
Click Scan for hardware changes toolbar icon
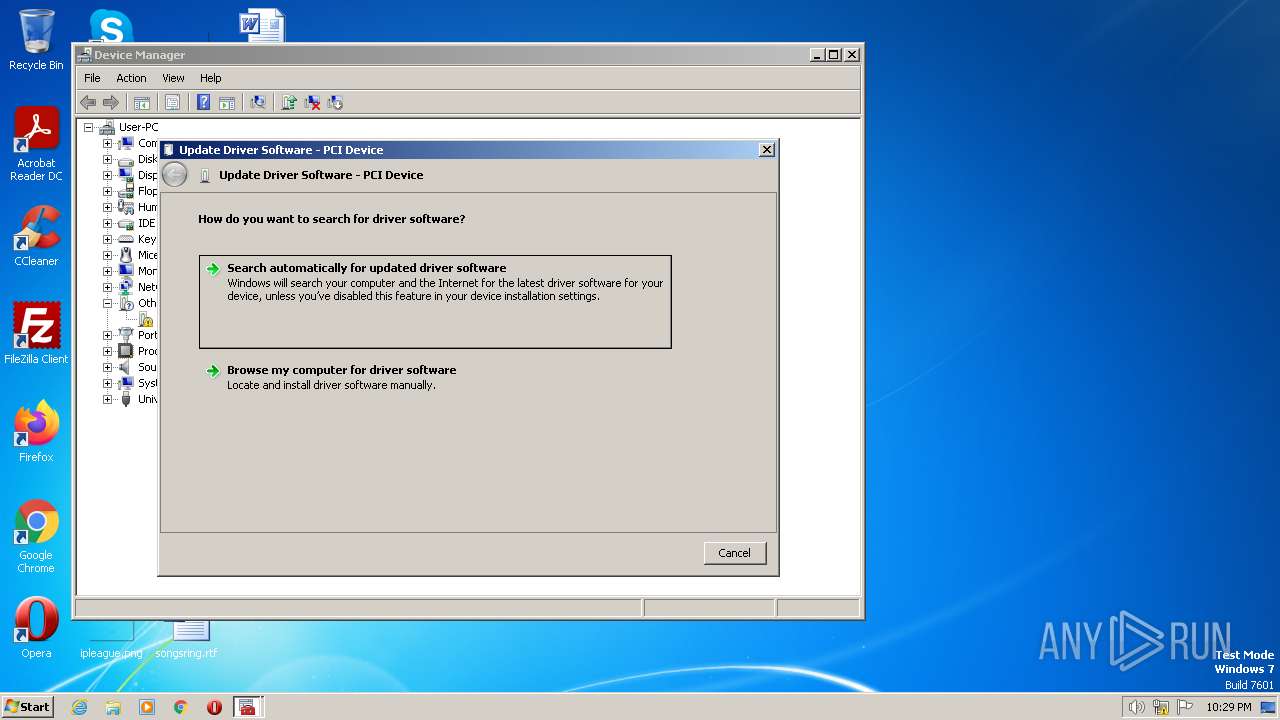(258, 102)
